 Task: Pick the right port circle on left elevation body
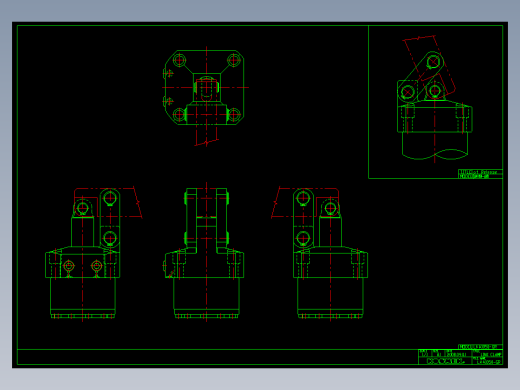[x=96, y=266]
